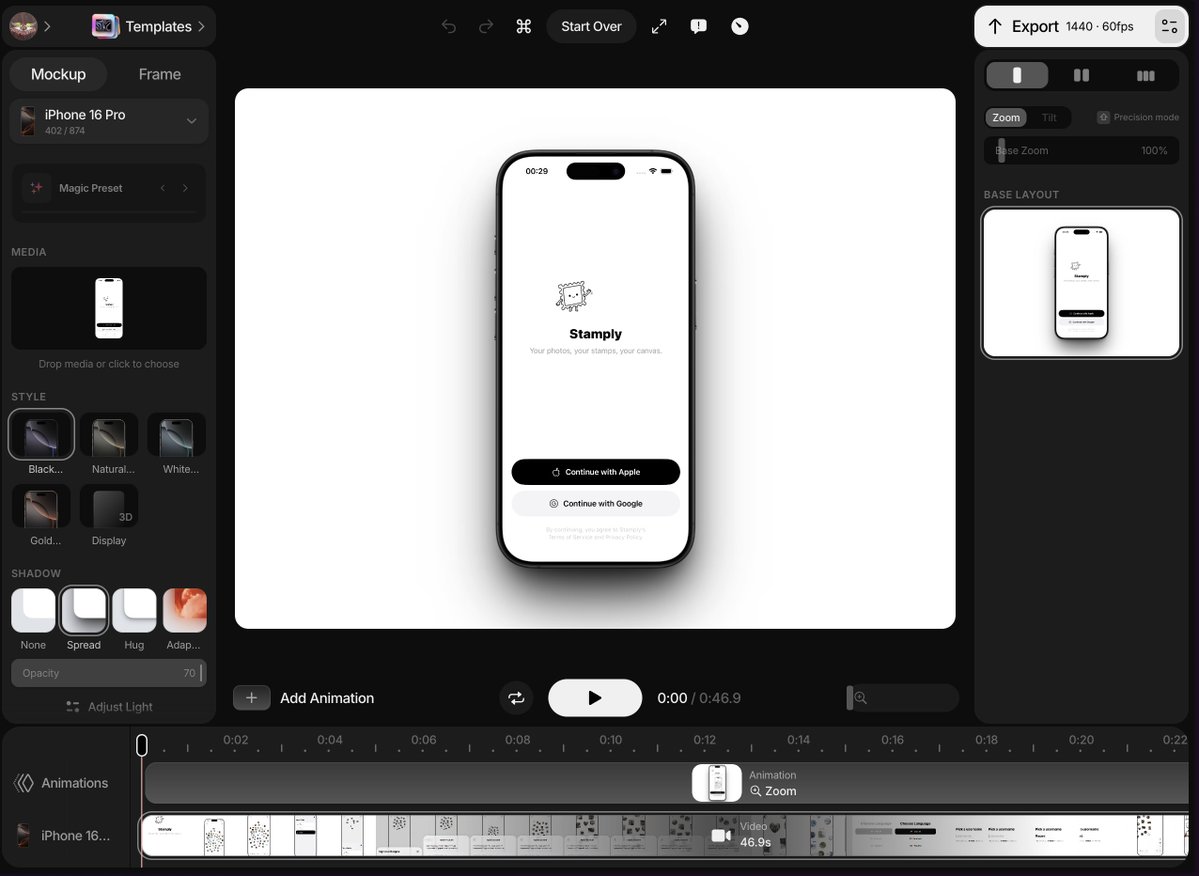
Task: Click the Animations track icon
Action: (24, 783)
